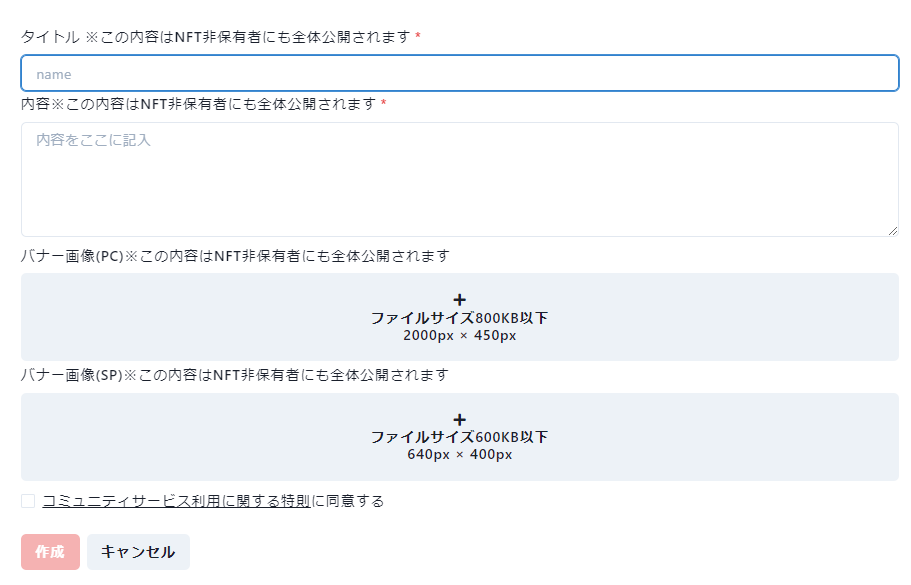Click inside the 内容をここに記入 textarea

click(x=460, y=180)
